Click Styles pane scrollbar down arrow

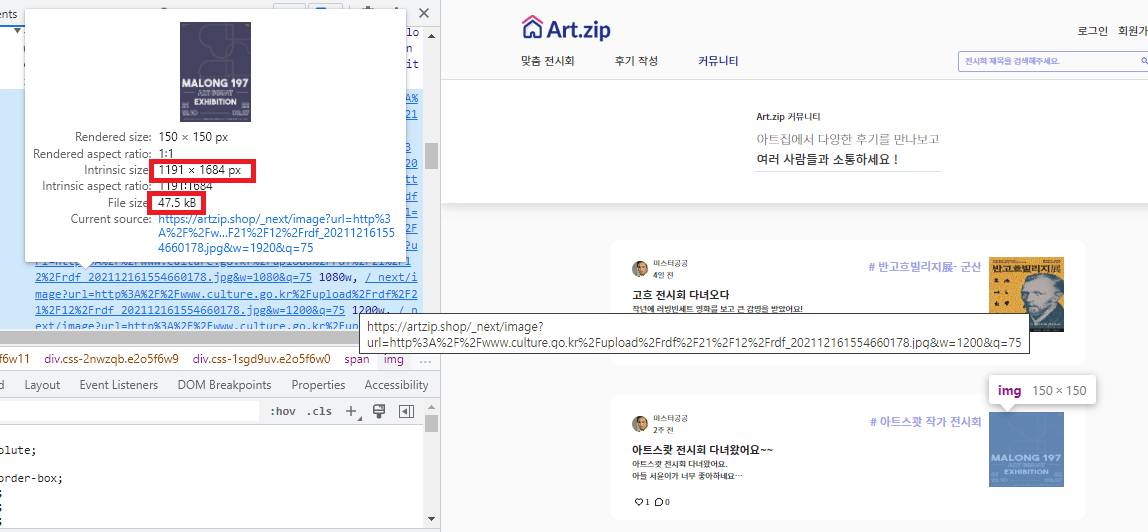(x=432, y=520)
